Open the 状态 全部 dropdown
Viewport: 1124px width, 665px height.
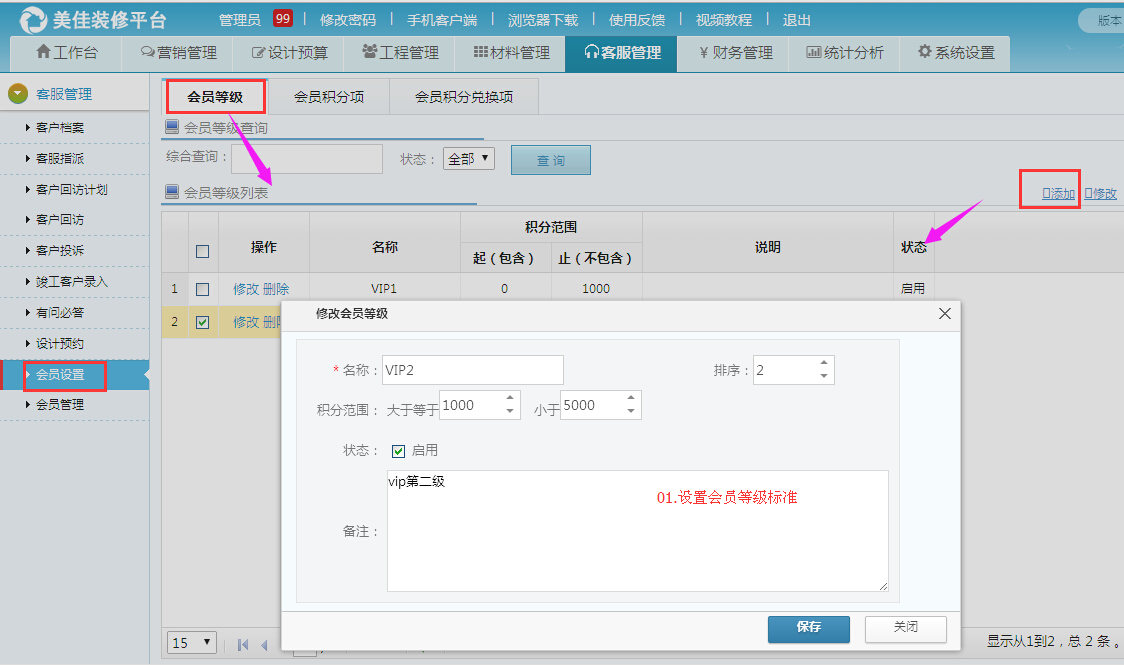coord(469,158)
